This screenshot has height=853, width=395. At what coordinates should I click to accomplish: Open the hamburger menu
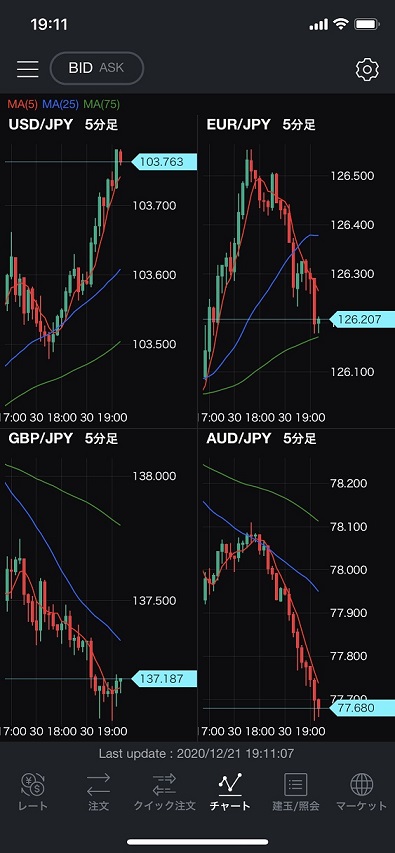point(28,69)
